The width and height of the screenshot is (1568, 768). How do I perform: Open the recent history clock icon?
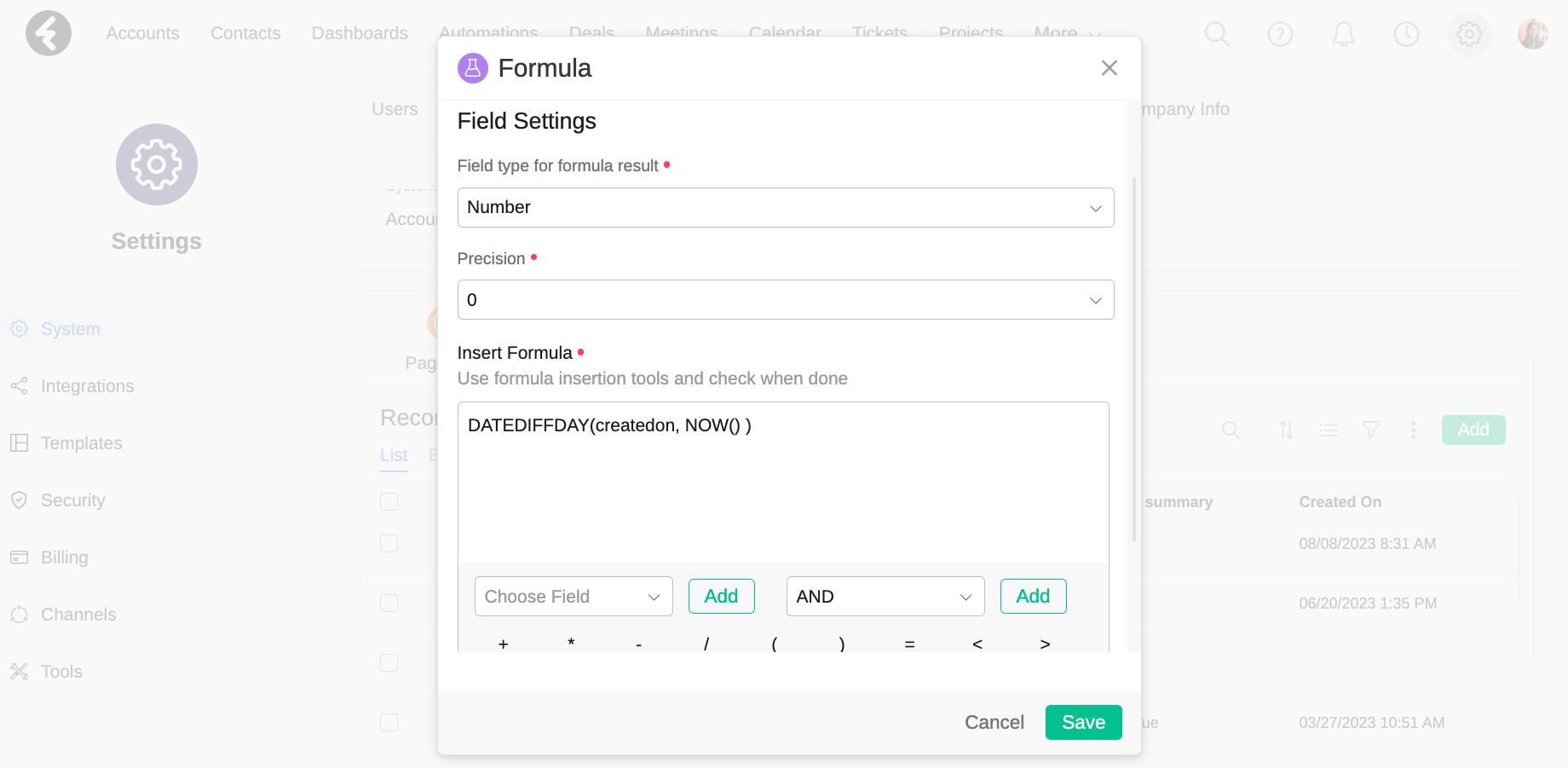1406,34
